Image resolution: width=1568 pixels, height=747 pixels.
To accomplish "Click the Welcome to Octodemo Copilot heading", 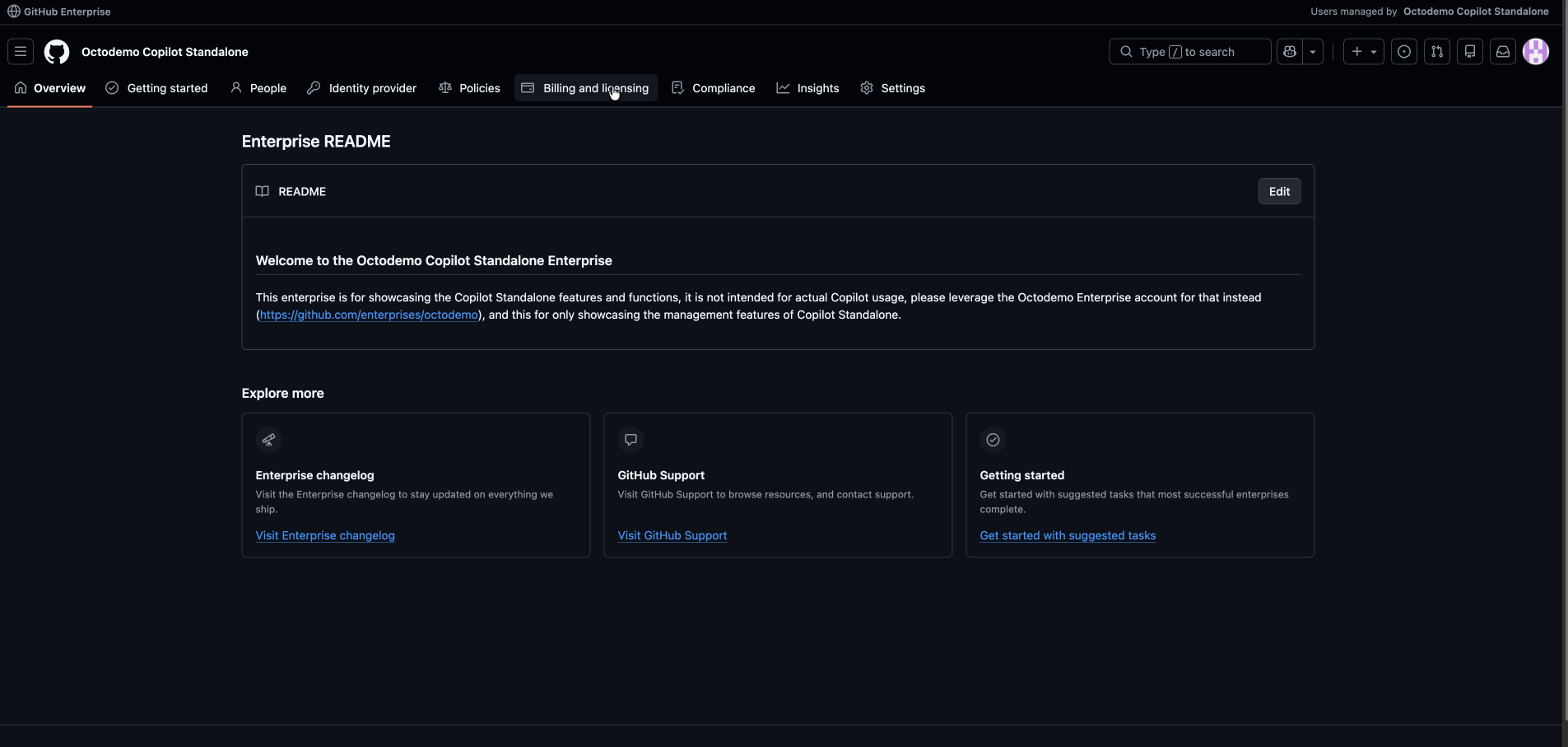I will click(x=434, y=260).
